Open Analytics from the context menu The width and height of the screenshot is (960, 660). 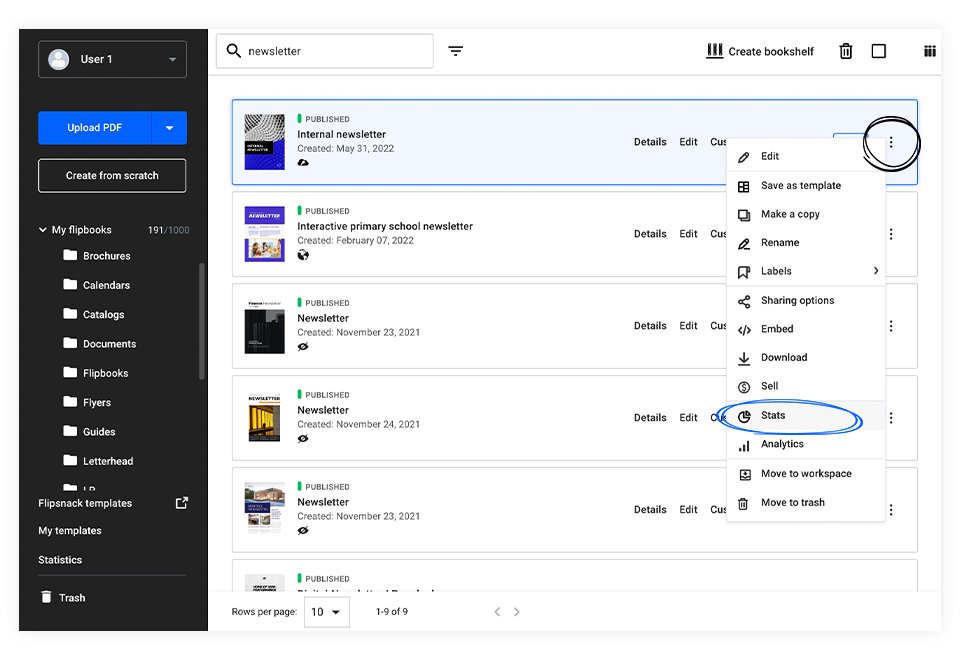806,444
